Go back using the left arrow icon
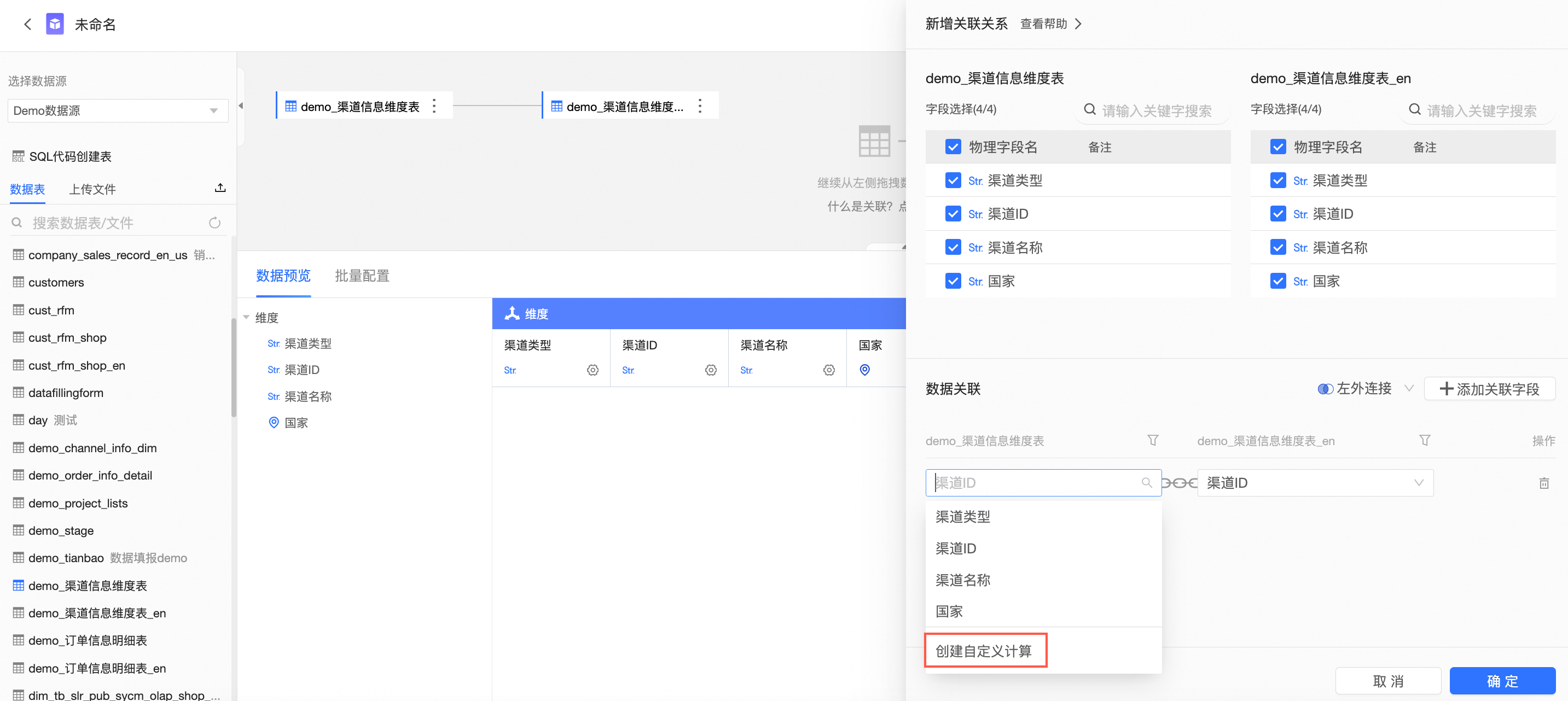1568x701 pixels. (x=27, y=25)
